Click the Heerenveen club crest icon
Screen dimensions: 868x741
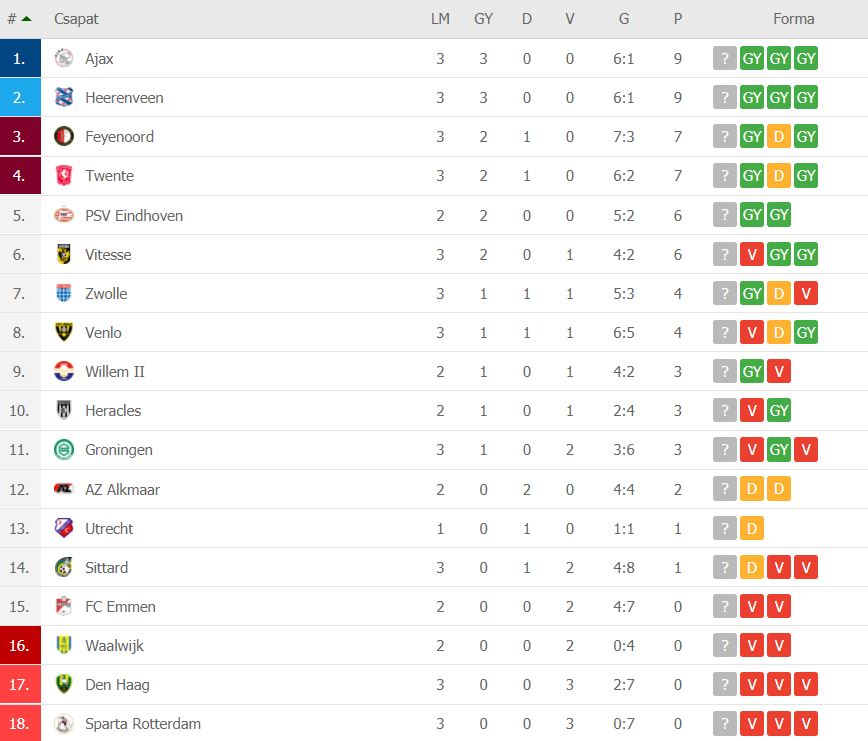[x=64, y=97]
